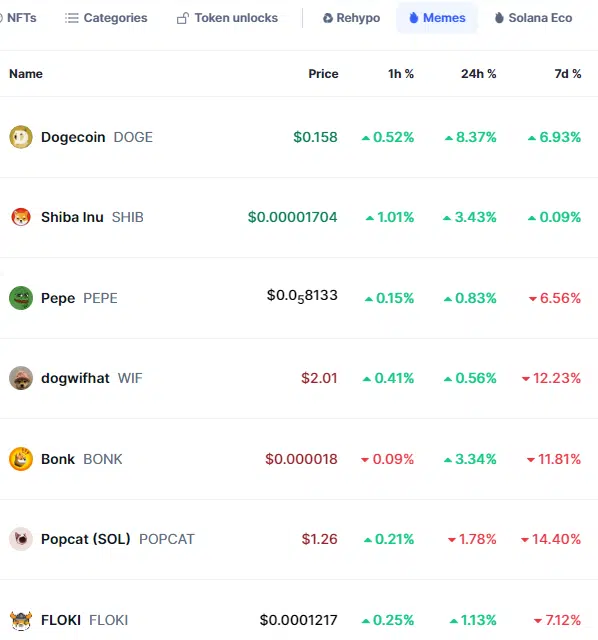The width and height of the screenshot is (598, 640).
Task: Select the Rehypo filter
Action: [x=351, y=18]
